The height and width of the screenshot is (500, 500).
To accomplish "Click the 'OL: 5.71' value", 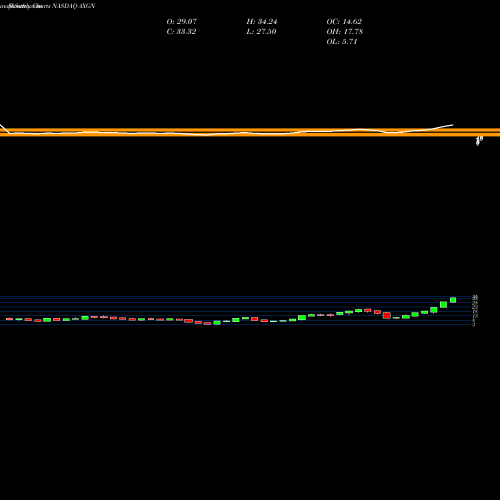I will pyautogui.click(x=342, y=42).
